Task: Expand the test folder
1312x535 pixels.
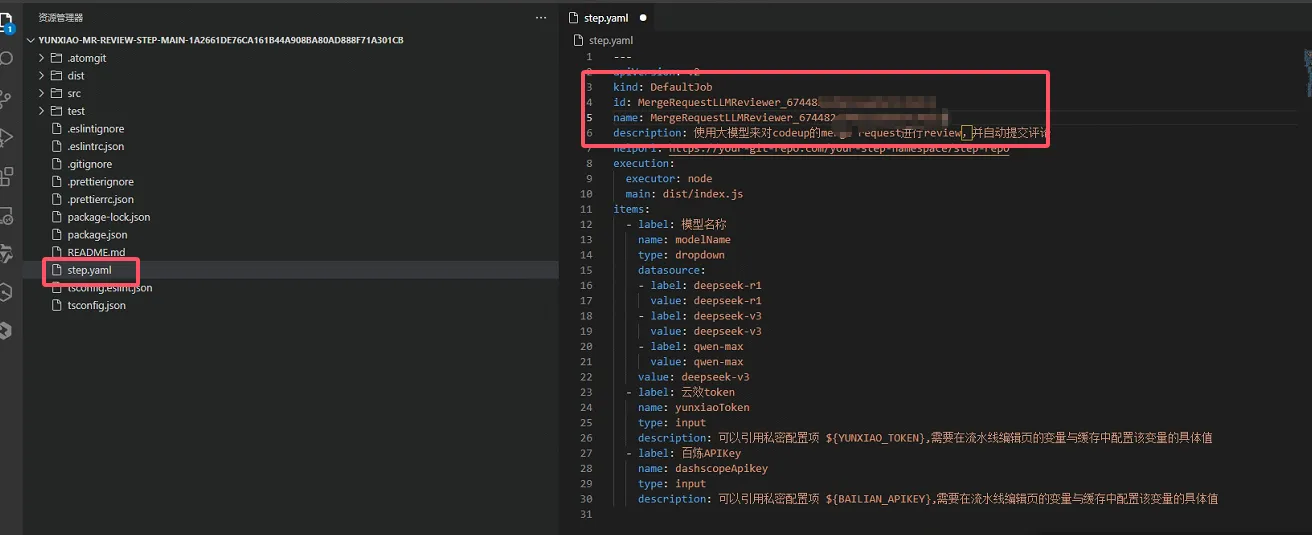Action: 42,111
